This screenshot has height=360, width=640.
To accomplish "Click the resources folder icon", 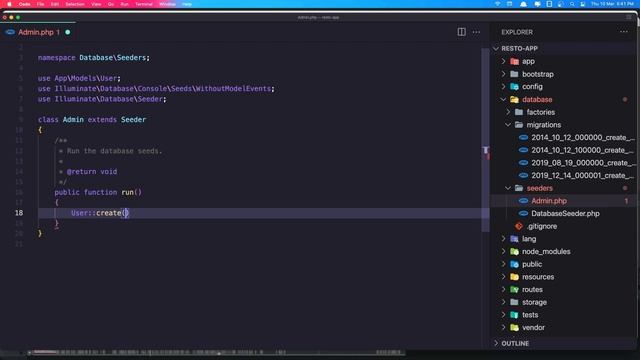I will tap(514, 277).
